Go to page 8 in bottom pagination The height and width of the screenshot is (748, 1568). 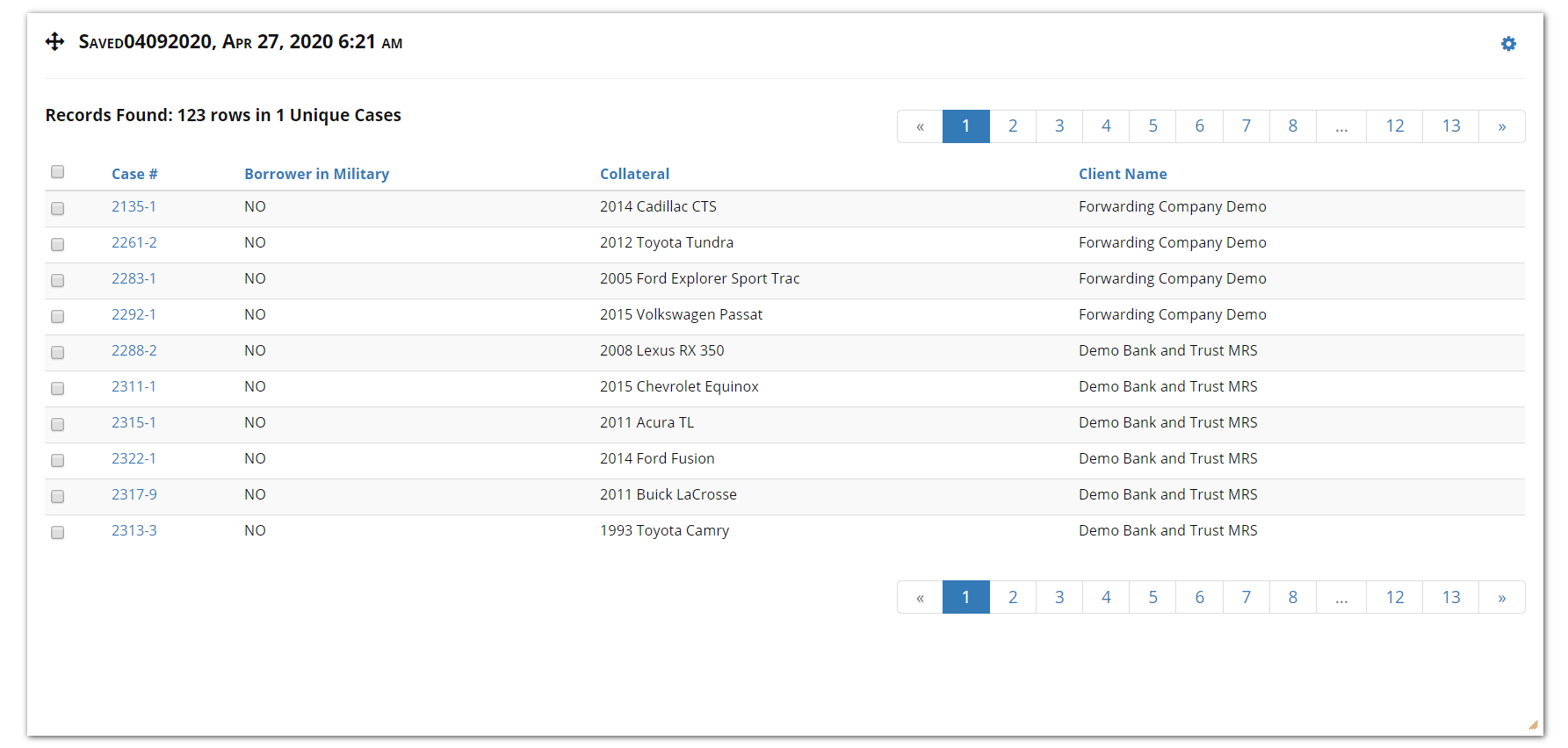coord(1292,597)
